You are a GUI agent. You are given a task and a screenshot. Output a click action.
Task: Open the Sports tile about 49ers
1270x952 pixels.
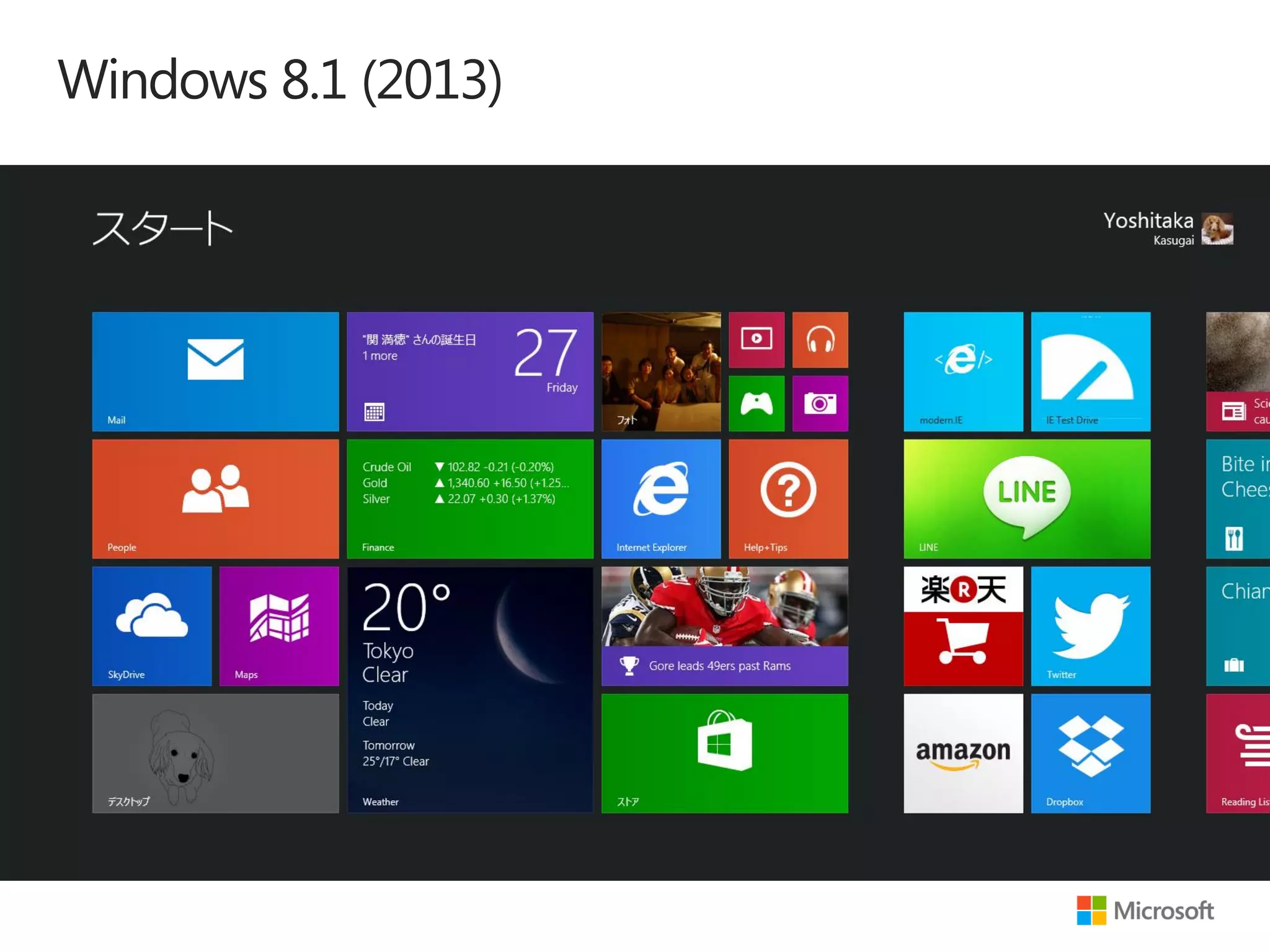[724, 626]
